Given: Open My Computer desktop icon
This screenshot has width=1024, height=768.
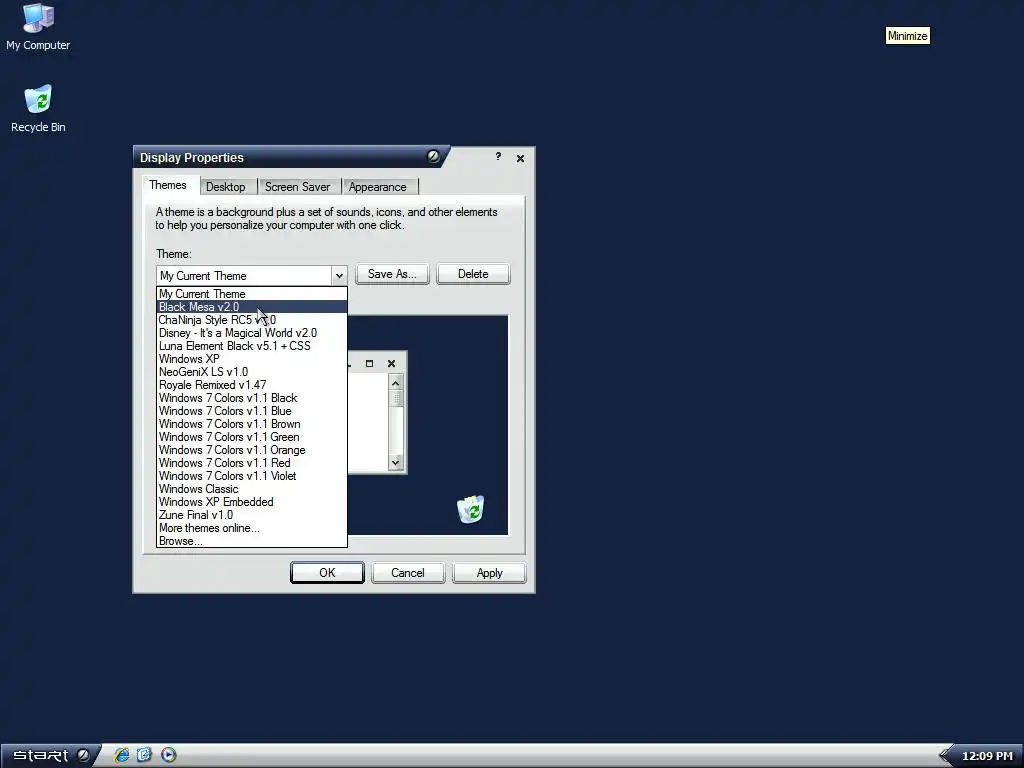Looking at the screenshot, I should click(38, 27).
